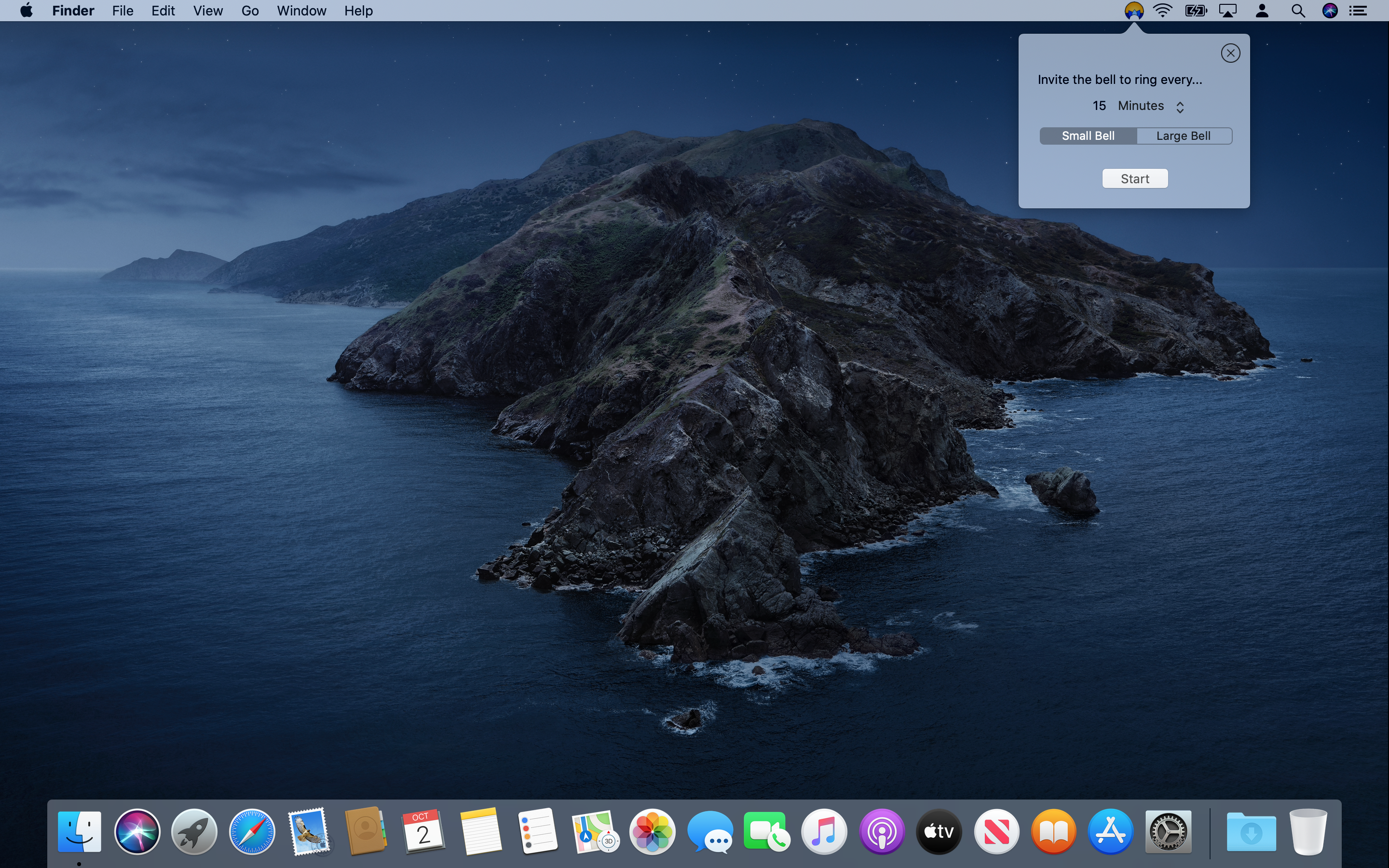Open the battery status menu
1389x868 pixels.
(1195, 10)
